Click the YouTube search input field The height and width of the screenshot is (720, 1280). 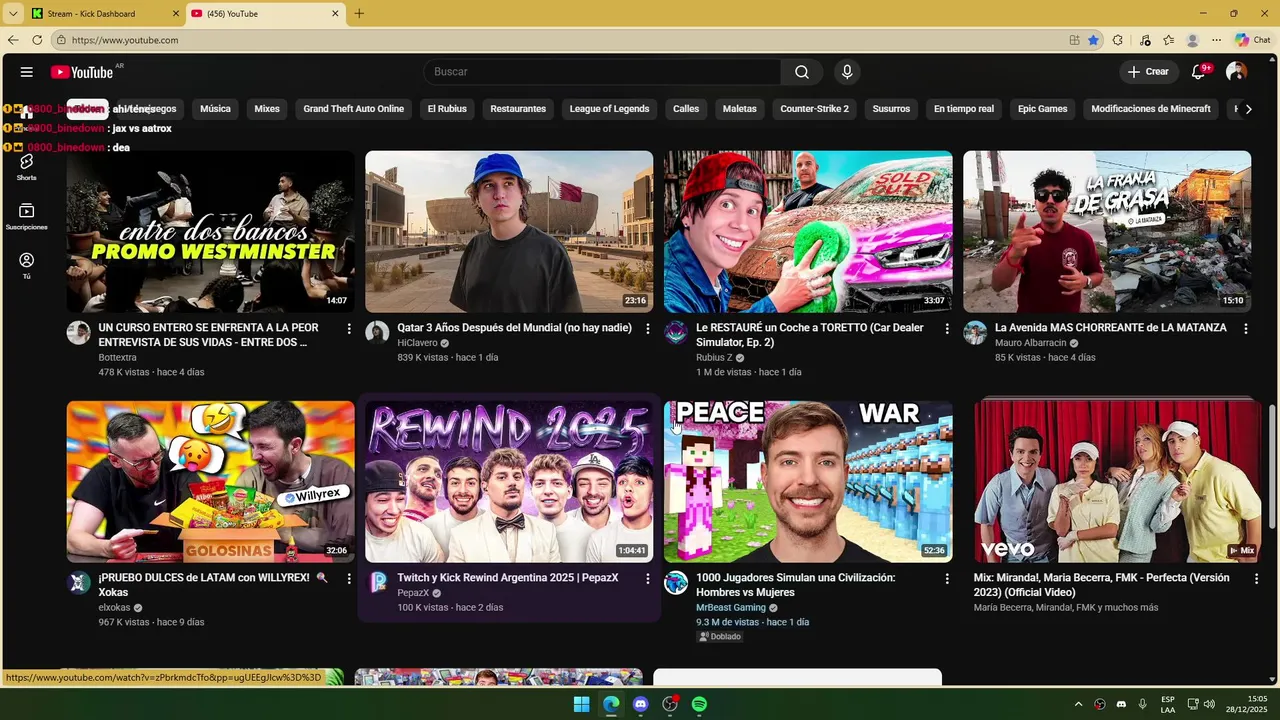click(x=602, y=72)
